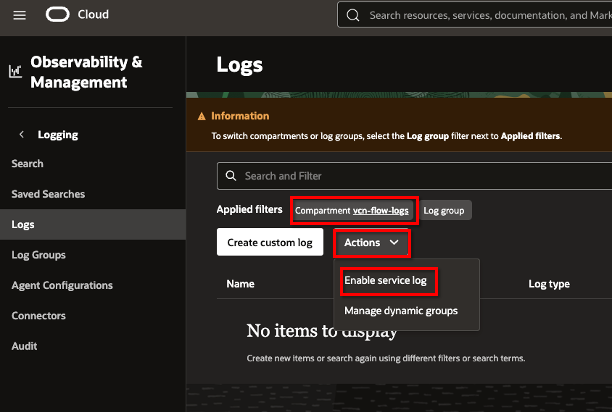This screenshot has width=612, height=412.
Task: Click the warning icon next to Information
Action: tap(201, 116)
